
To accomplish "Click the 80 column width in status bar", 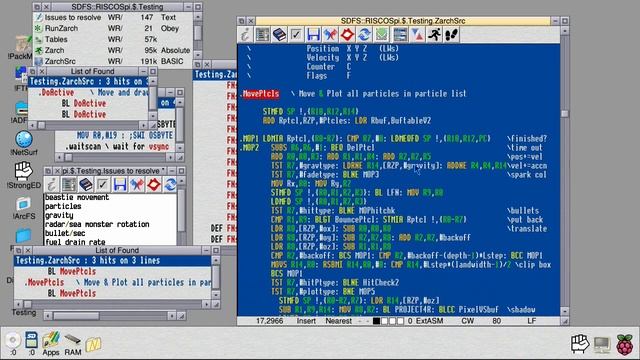I will pyautogui.click(x=496, y=321).
